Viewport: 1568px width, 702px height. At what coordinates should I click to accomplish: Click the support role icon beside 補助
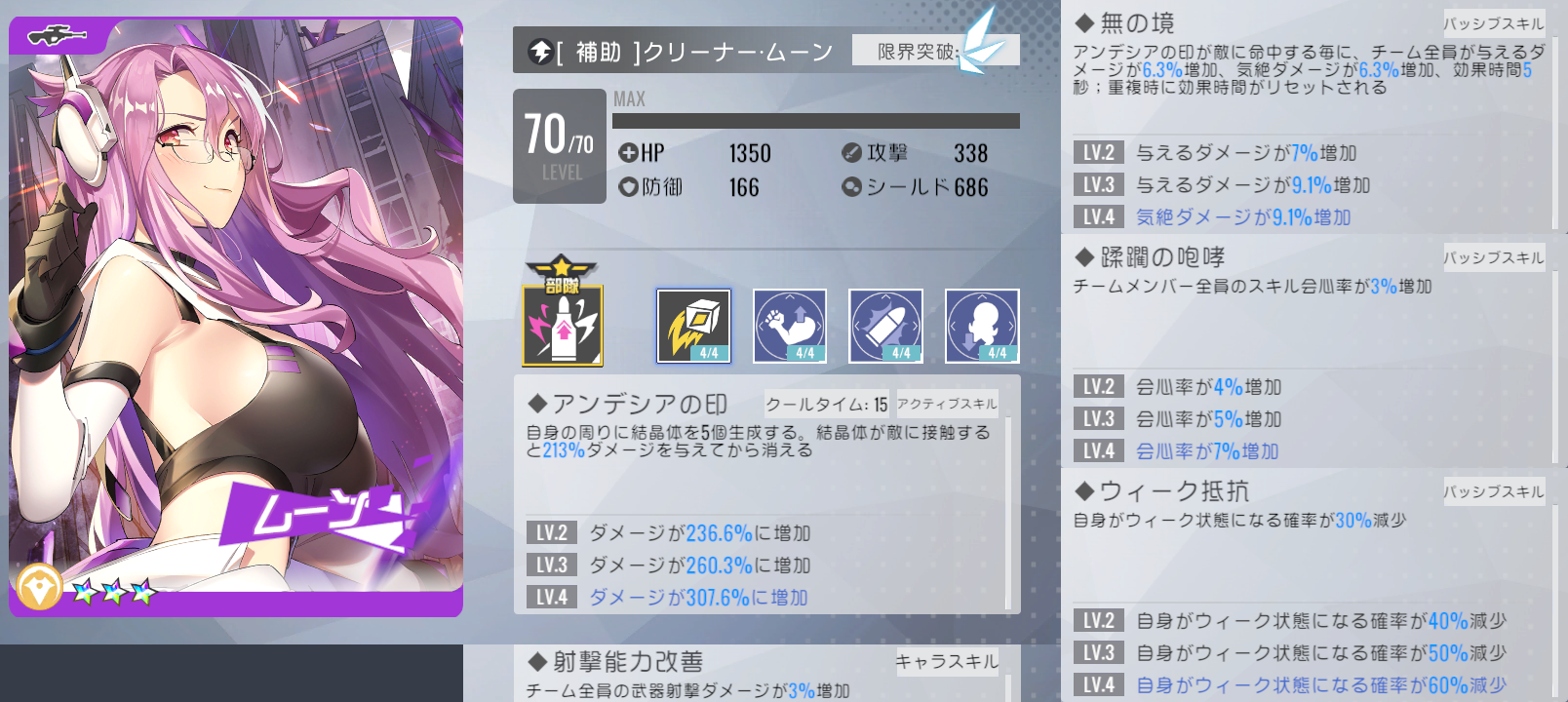[540, 52]
